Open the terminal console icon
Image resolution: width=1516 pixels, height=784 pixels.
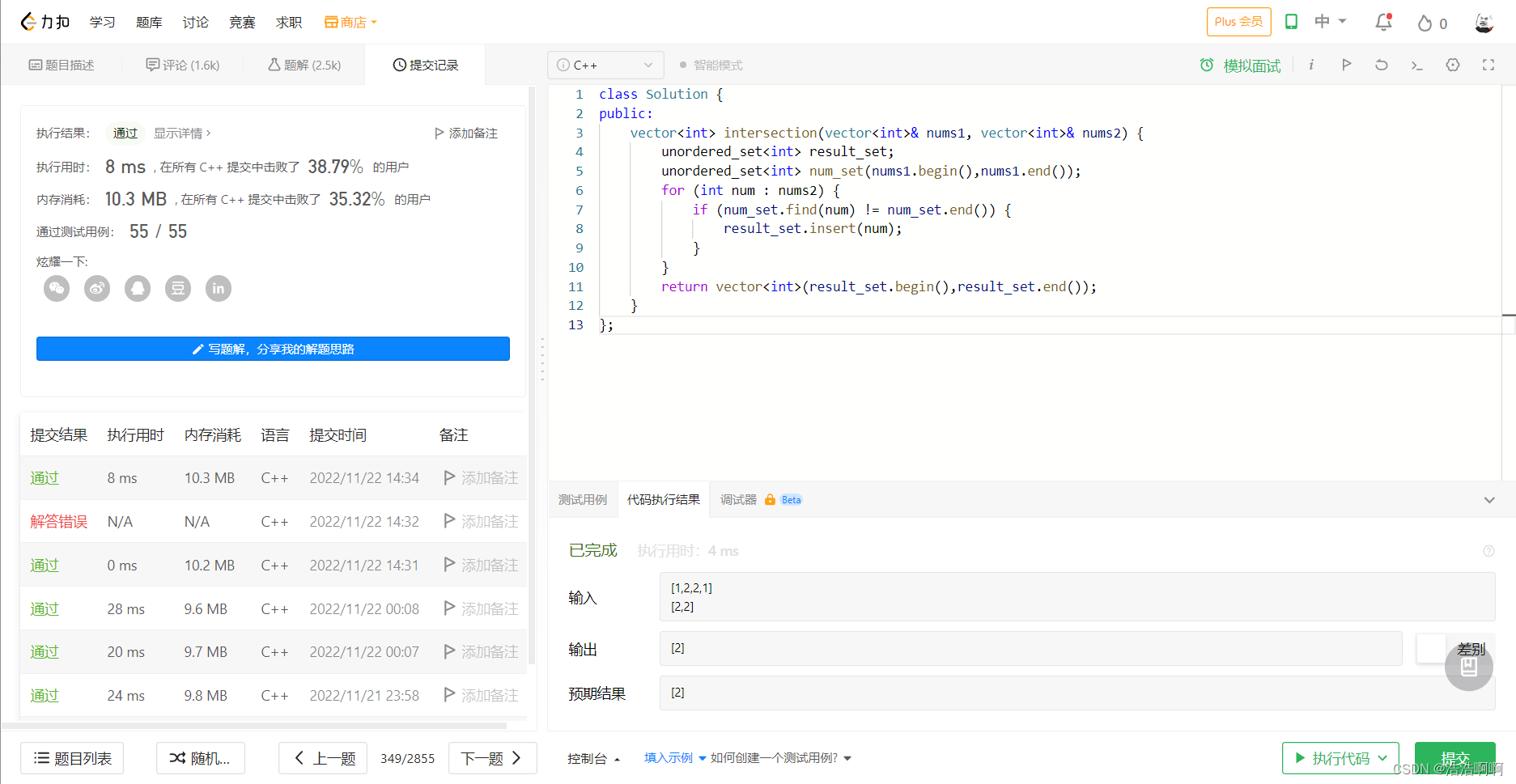pos(1417,65)
